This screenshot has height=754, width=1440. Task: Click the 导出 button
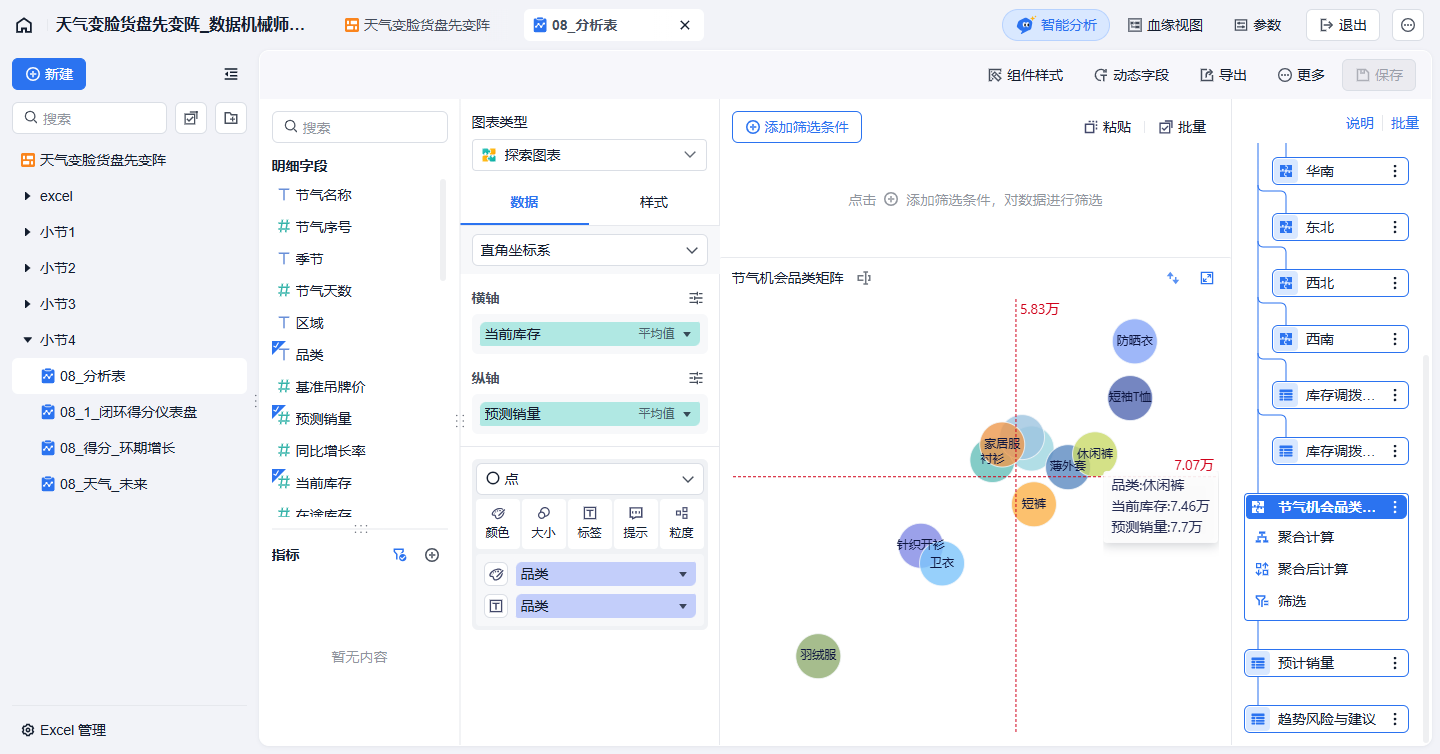(1223, 75)
